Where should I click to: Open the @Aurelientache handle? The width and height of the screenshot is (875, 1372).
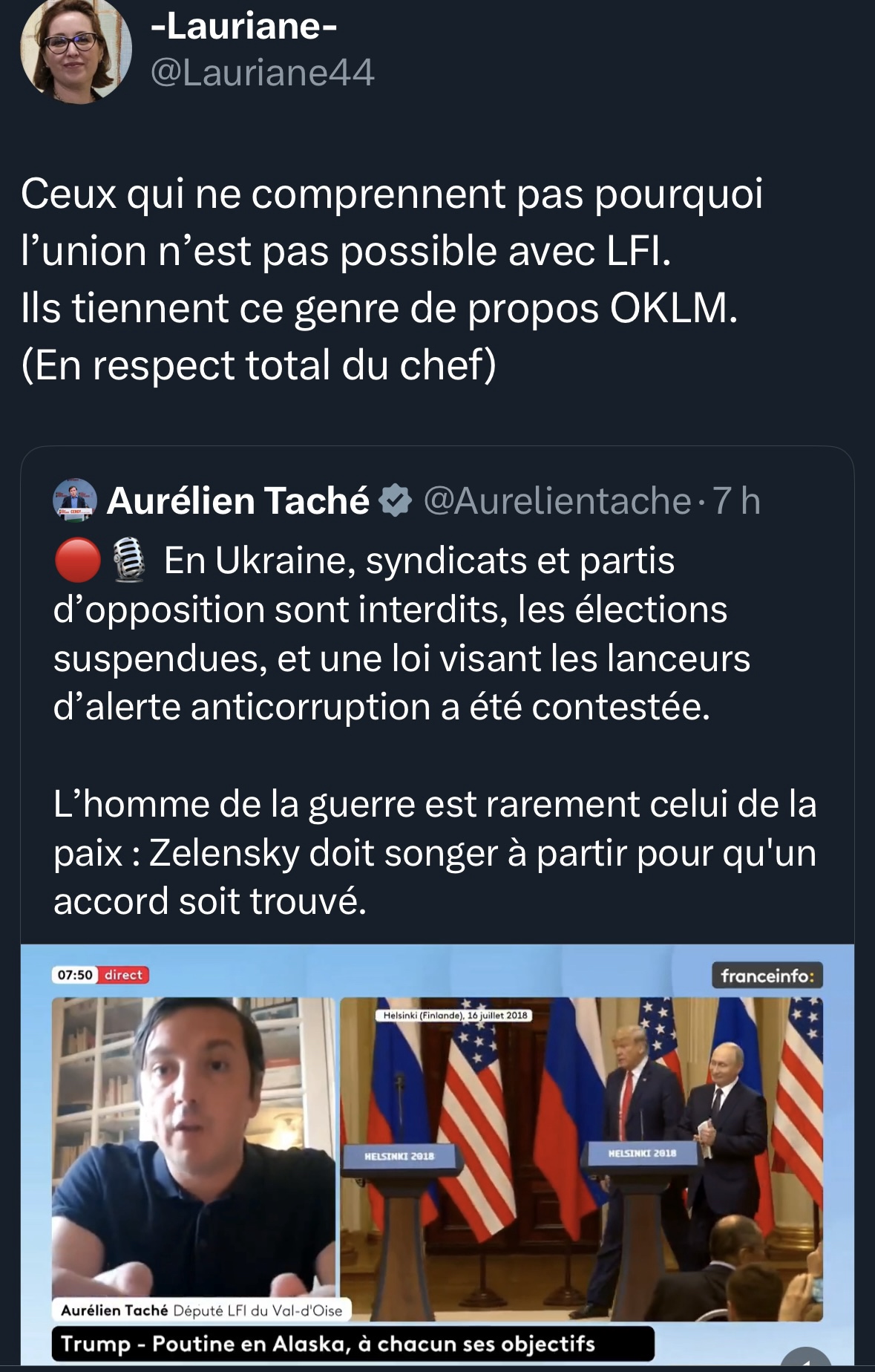[557, 501]
